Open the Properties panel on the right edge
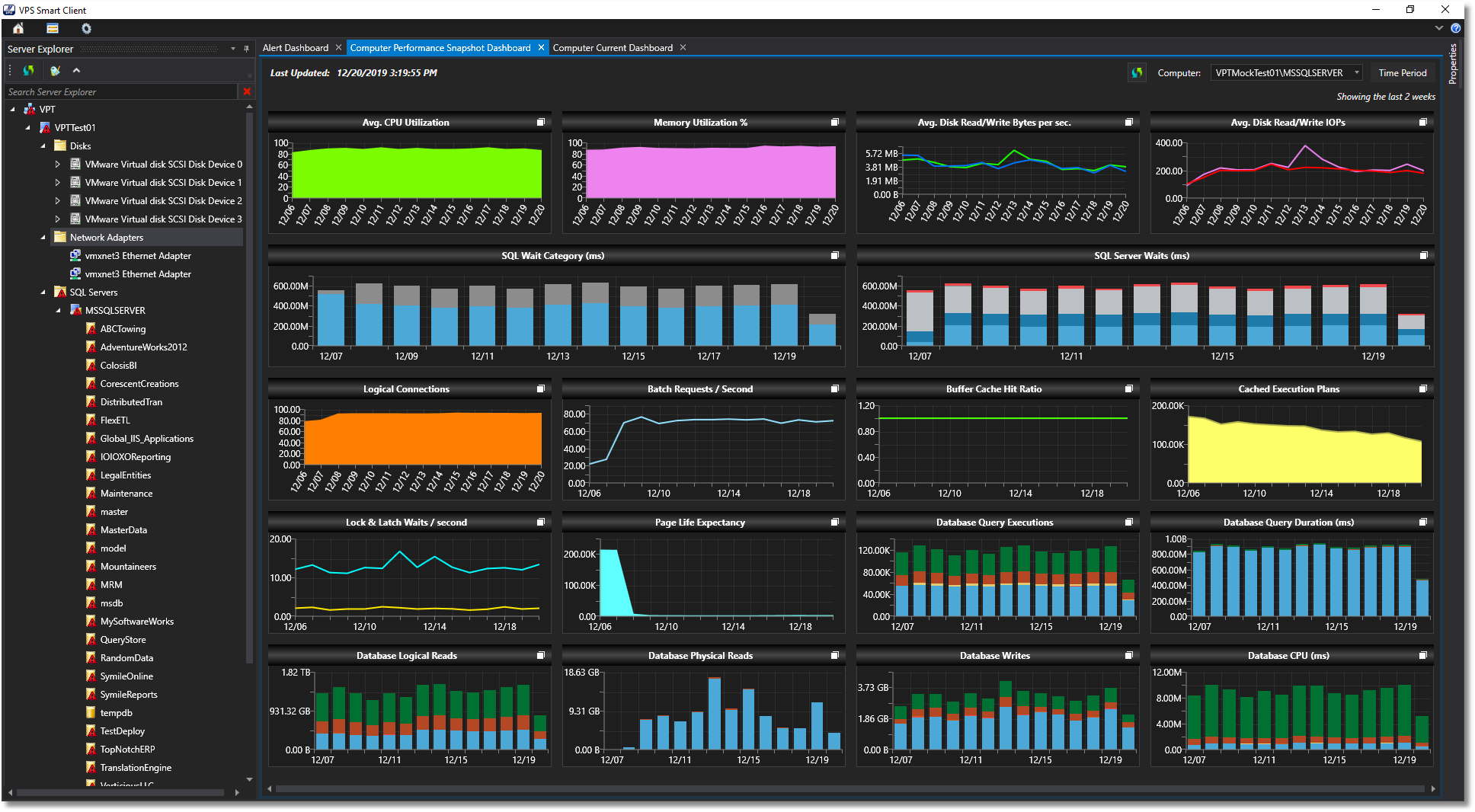The image size is (1475, 812). 1453,63
